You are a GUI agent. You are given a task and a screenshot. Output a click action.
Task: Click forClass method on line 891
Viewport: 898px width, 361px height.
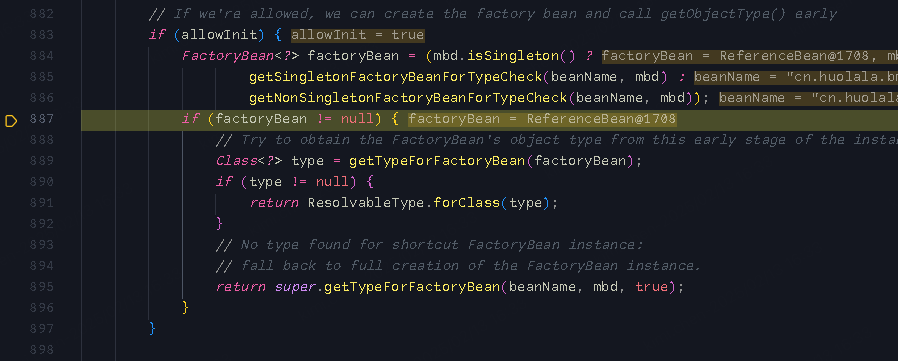coord(466,203)
